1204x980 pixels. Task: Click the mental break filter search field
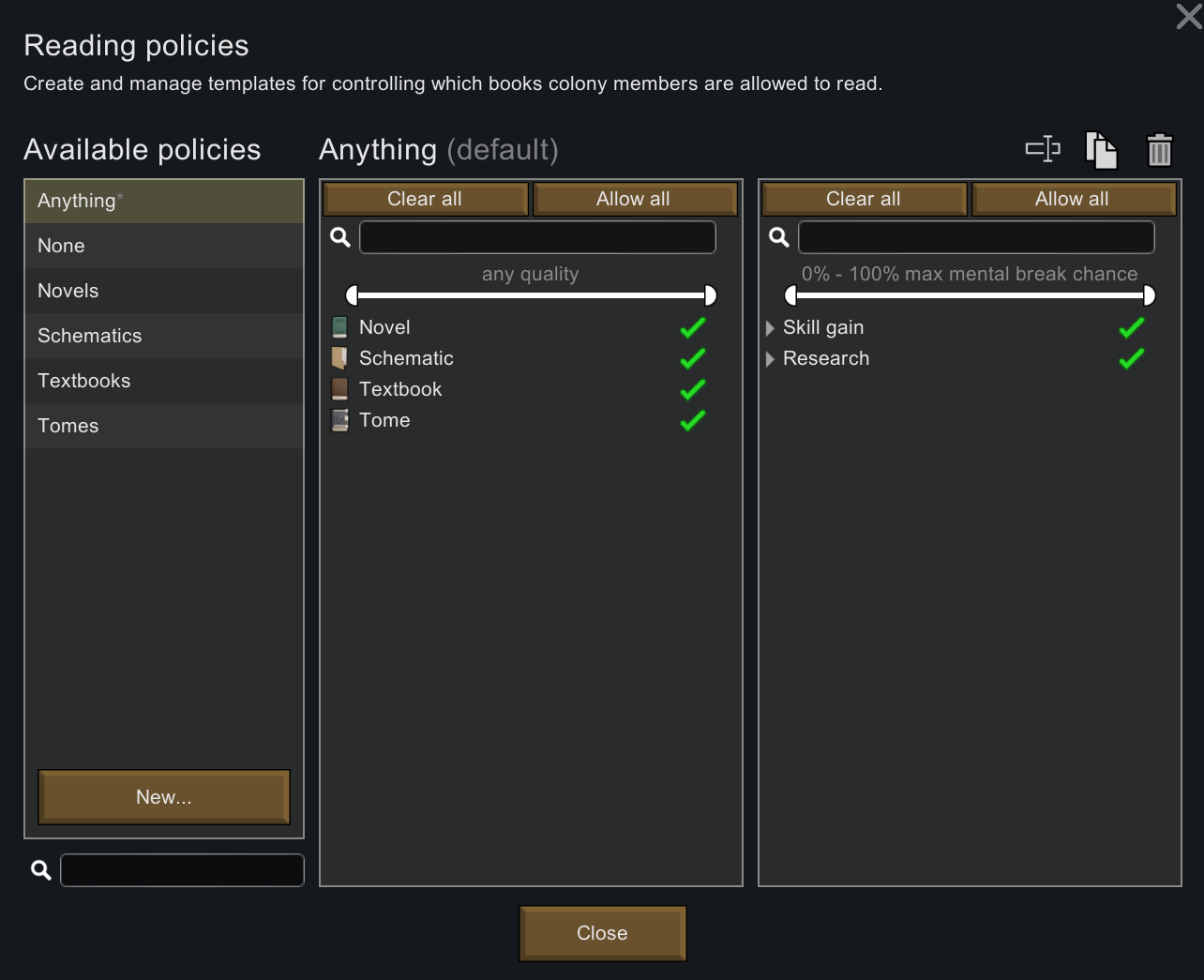[976, 237]
